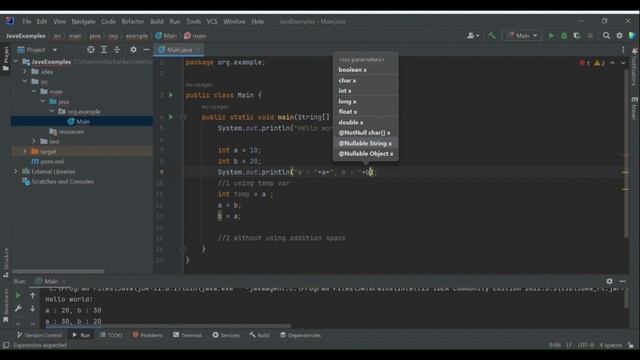Screen dimensions: 640x360
Task: Click Run with Coverage icon
Action: coord(577,36)
